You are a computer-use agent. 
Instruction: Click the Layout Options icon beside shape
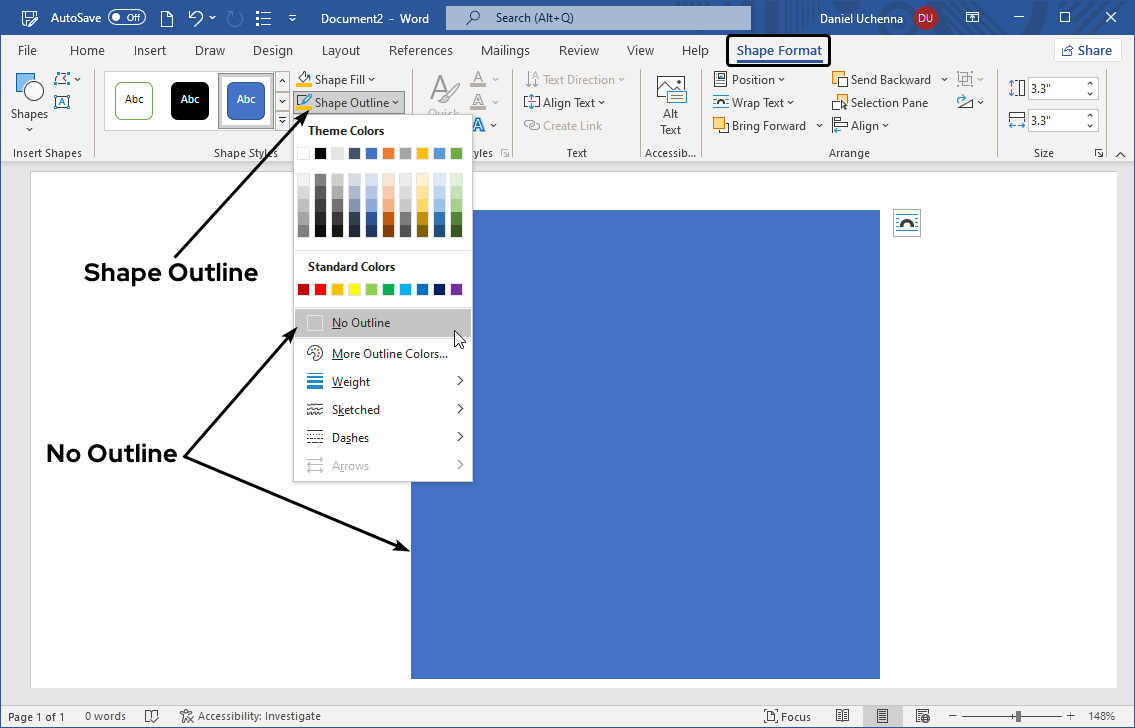[x=906, y=223]
